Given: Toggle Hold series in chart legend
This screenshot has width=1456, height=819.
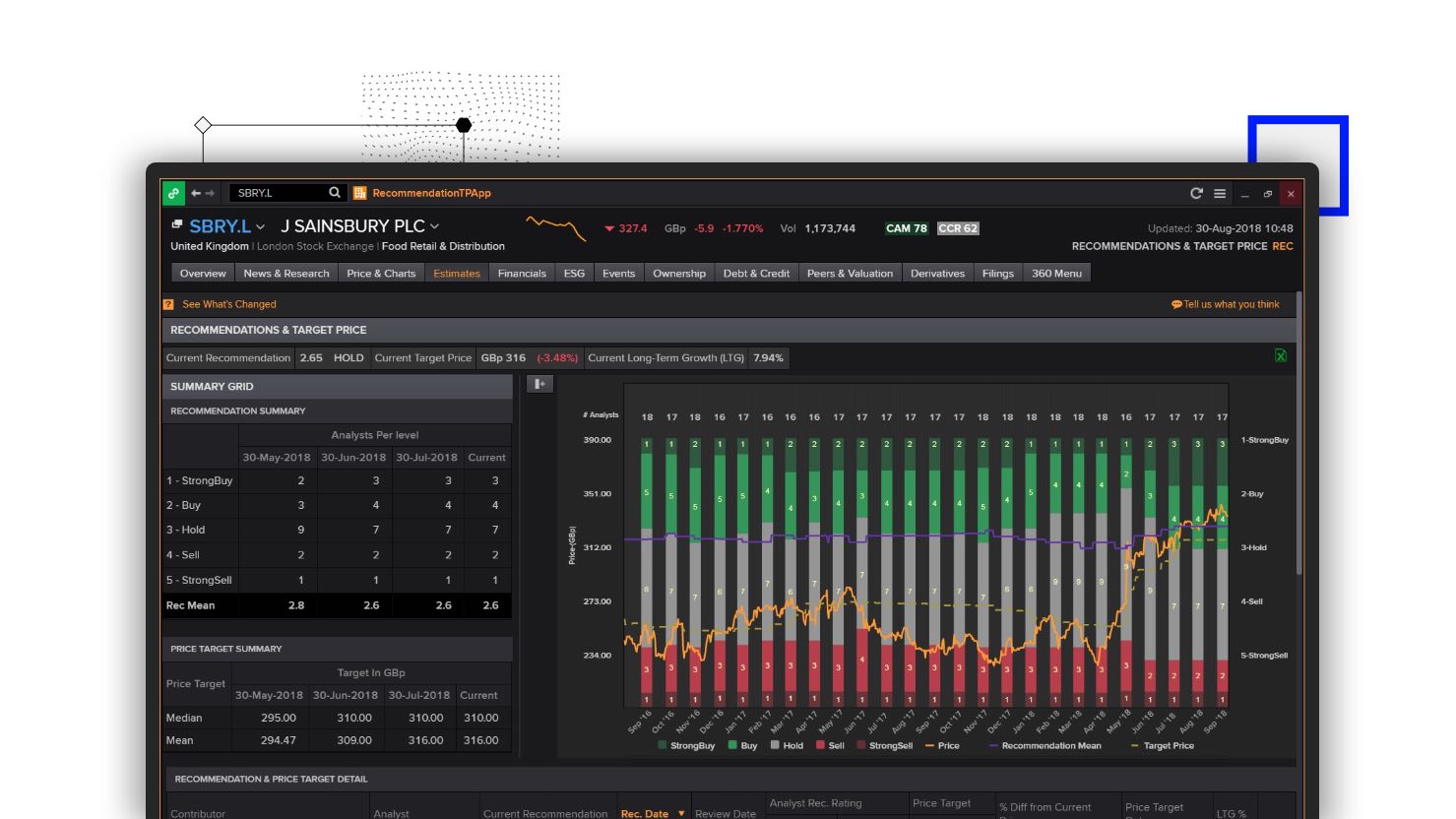Looking at the screenshot, I should [x=787, y=745].
